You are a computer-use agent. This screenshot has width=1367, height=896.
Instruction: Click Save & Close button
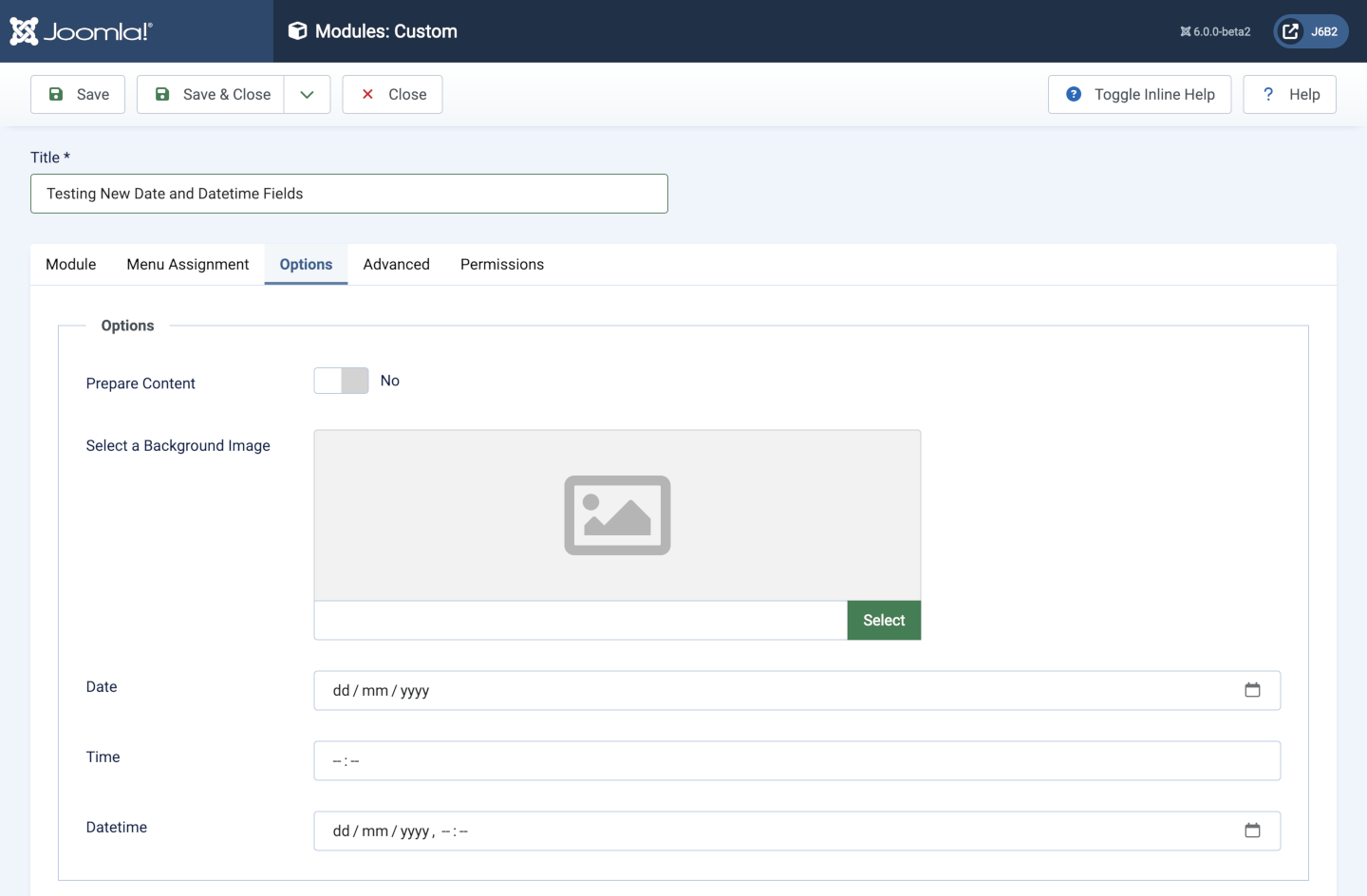pos(211,95)
